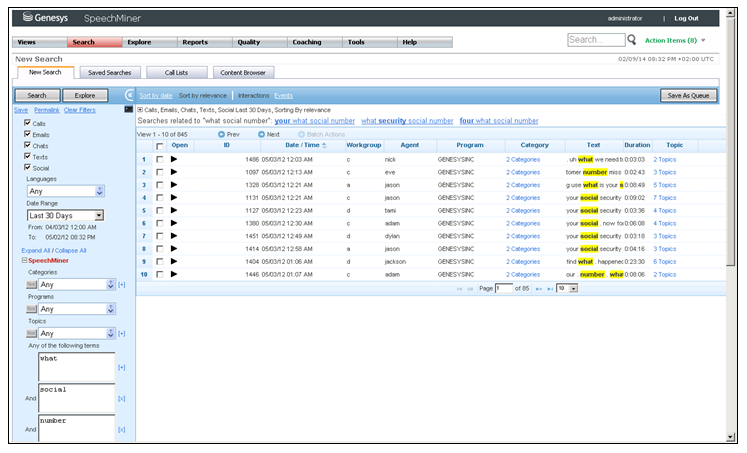Select the checkbox for result row 3
The image size is (747, 453).
click(x=159, y=185)
